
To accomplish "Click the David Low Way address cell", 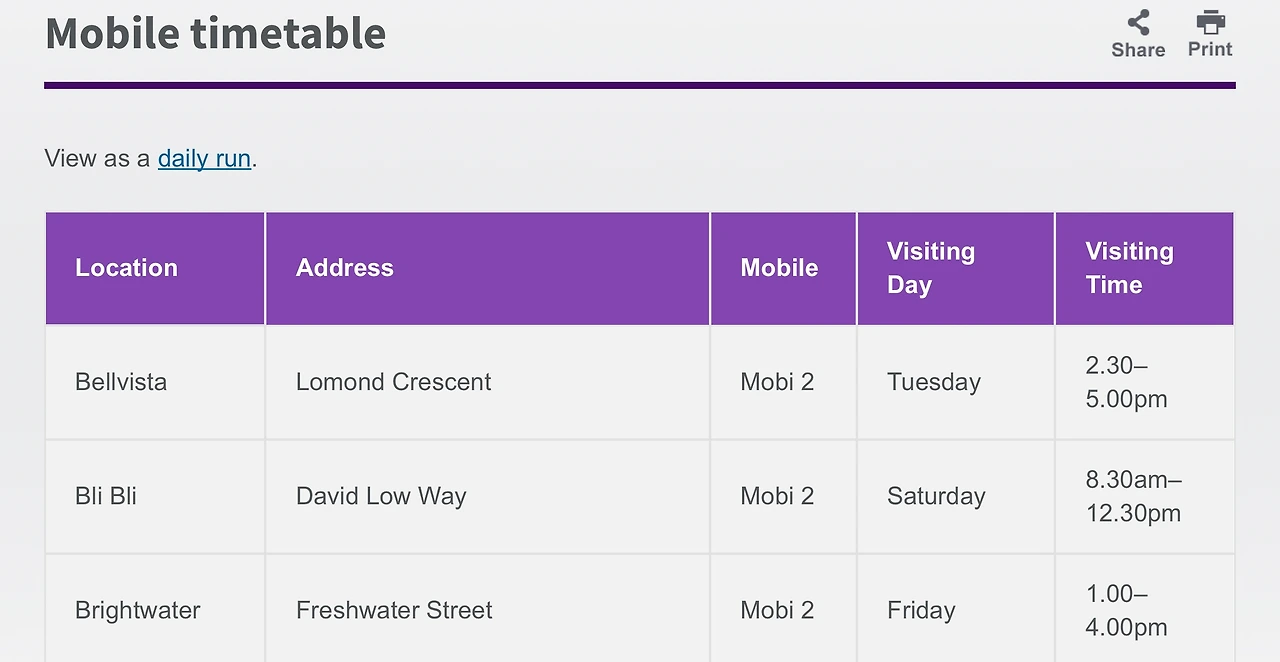I will pyautogui.click(x=381, y=496).
